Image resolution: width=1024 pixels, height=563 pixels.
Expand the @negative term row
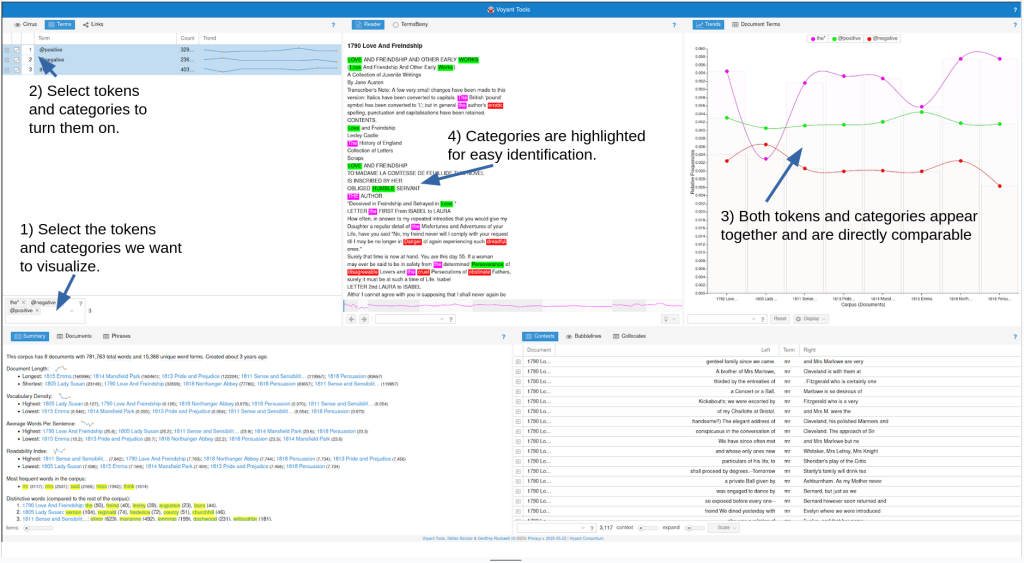[7, 59]
